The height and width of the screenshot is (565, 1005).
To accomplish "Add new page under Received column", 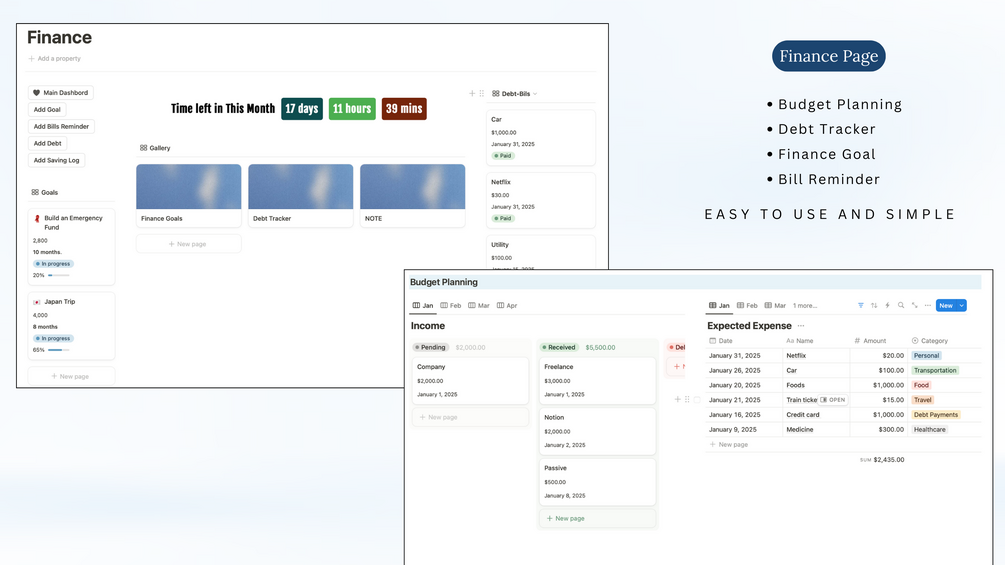I will [597, 518].
